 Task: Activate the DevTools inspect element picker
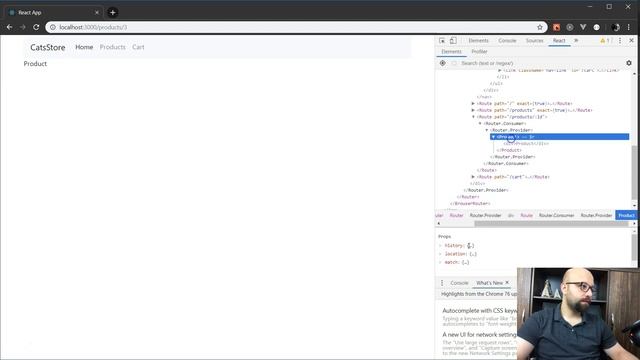click(x=442, y=40)
